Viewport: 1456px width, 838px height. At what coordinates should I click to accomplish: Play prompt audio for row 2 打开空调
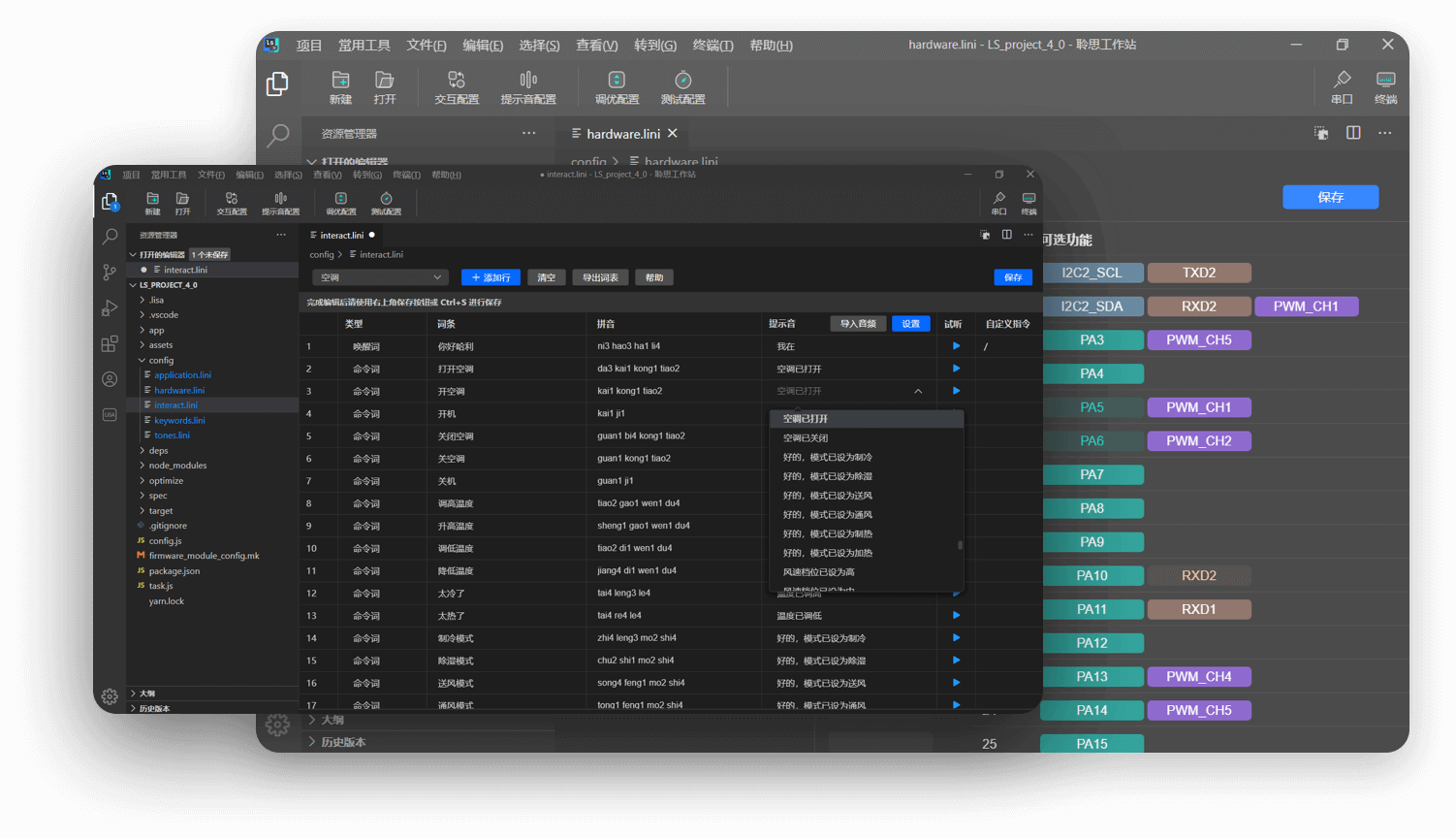tap(956, 369)
